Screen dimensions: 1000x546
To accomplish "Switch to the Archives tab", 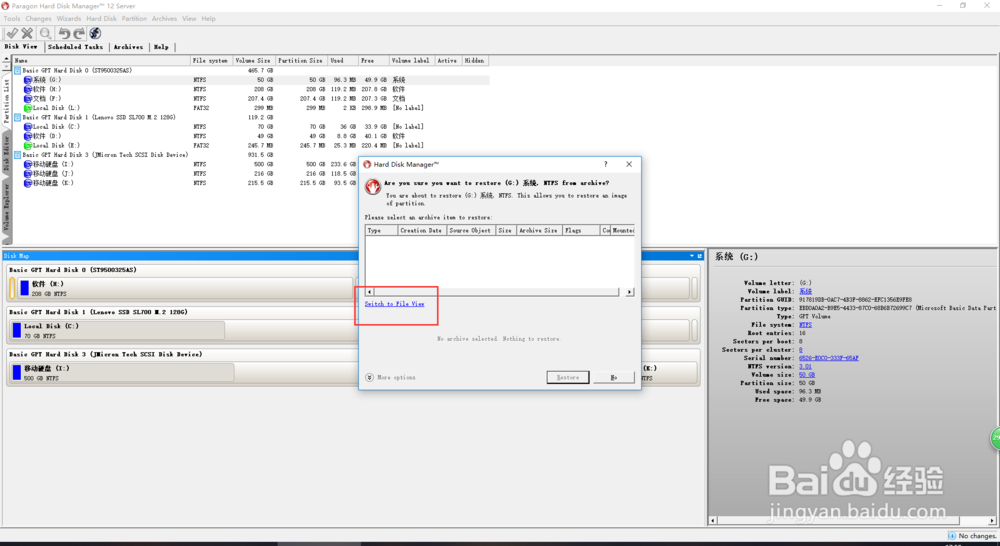I will click(128, 47).
